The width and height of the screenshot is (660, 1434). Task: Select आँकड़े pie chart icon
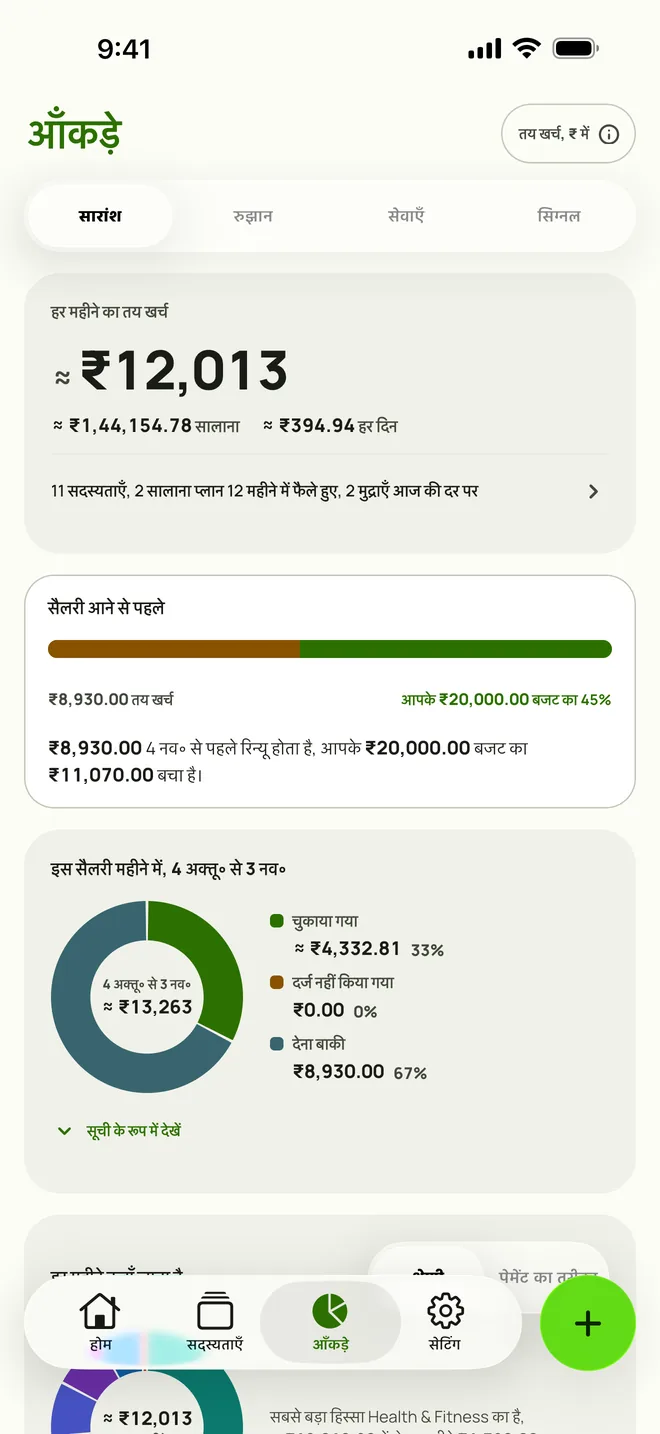[x=330, y=1310]
